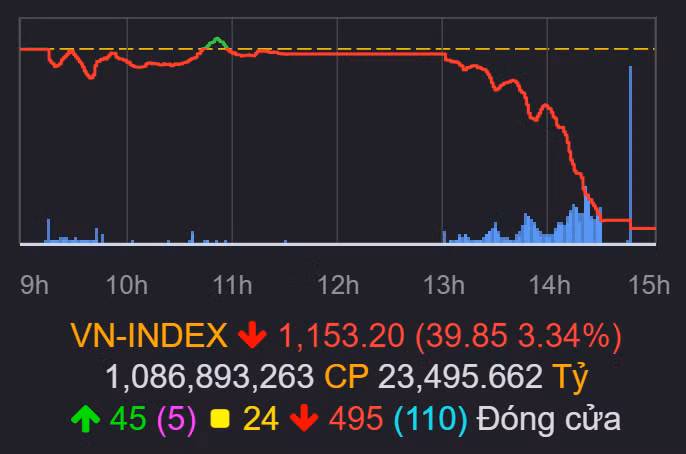Click the 13h time axis label

click(443, 285)
